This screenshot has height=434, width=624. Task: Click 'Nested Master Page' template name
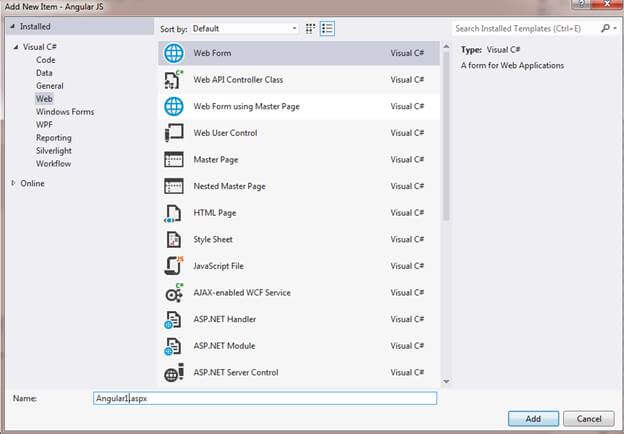230,186
